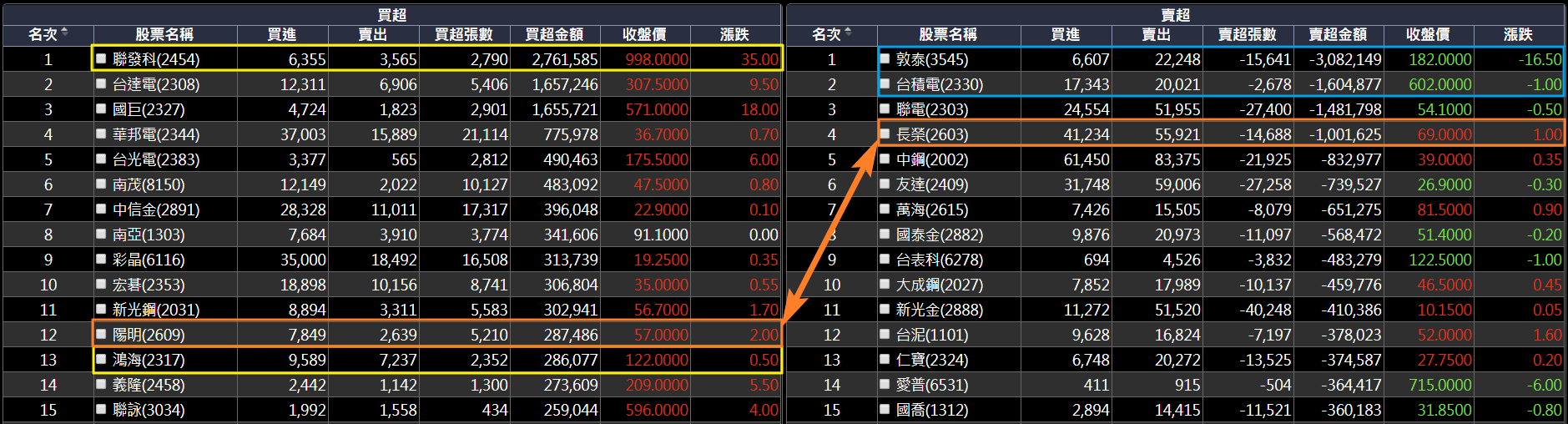Open stock 聯發科(2454)
Viewport: 1568px width, 424px height.
156,59
